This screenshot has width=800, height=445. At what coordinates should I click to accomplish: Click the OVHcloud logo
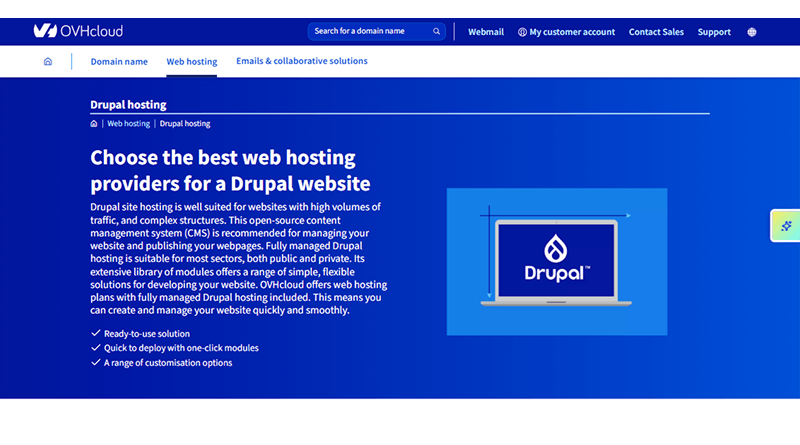(x=78, y=31)
